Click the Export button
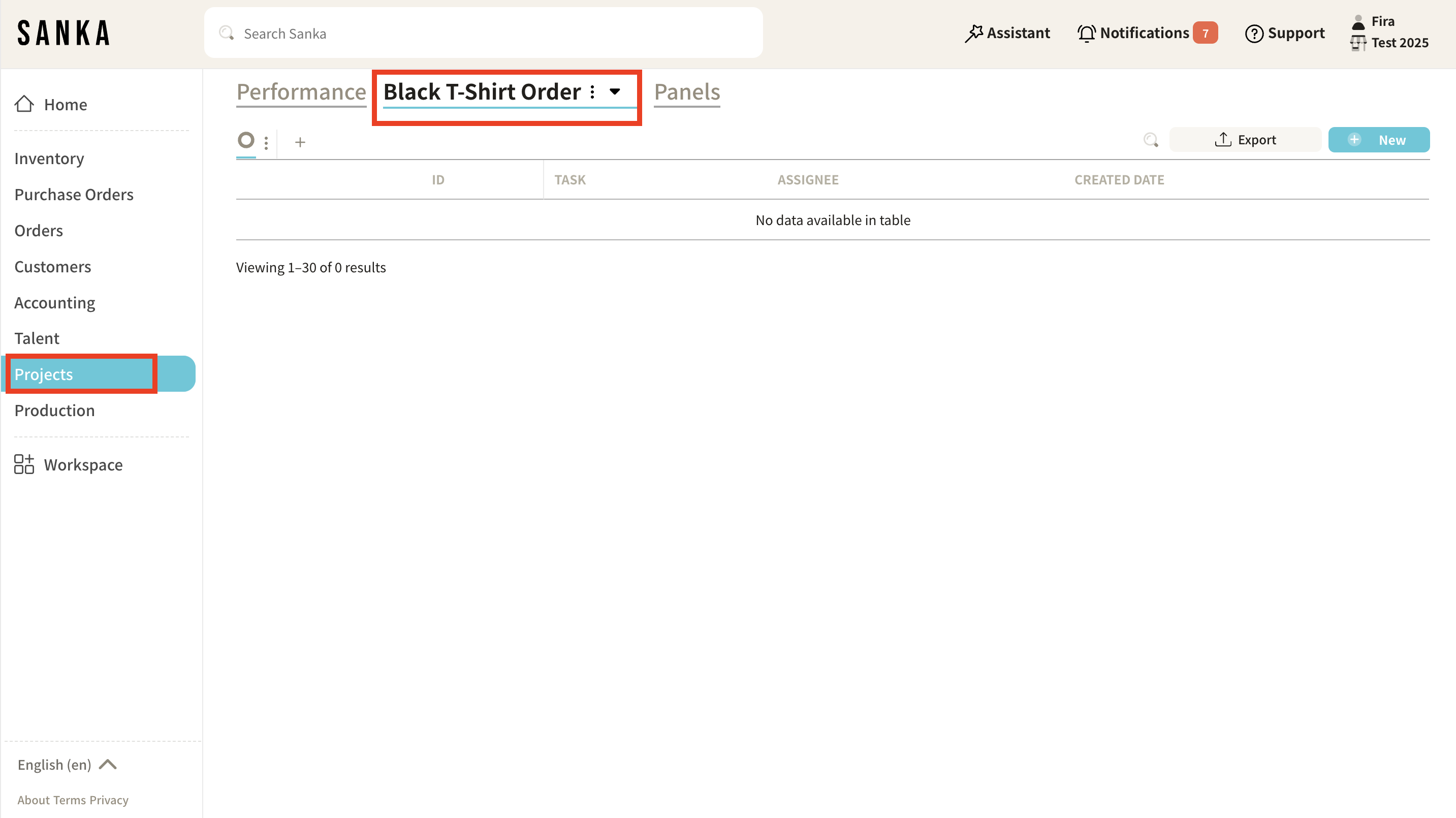This screenshot has width=1456, height=818. (1245, 140)
